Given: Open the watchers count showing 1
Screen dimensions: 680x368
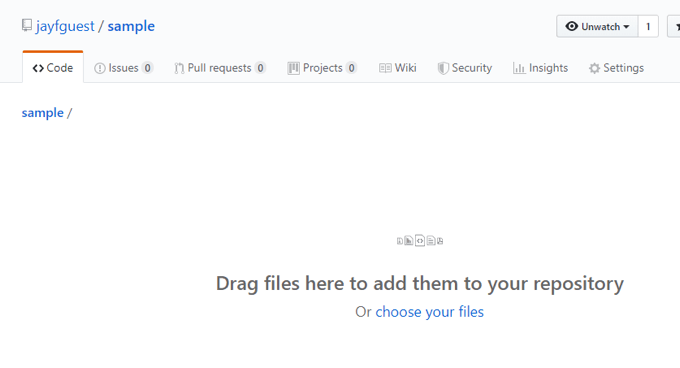Looking at the screenshot, I should (x=648, y=26).
